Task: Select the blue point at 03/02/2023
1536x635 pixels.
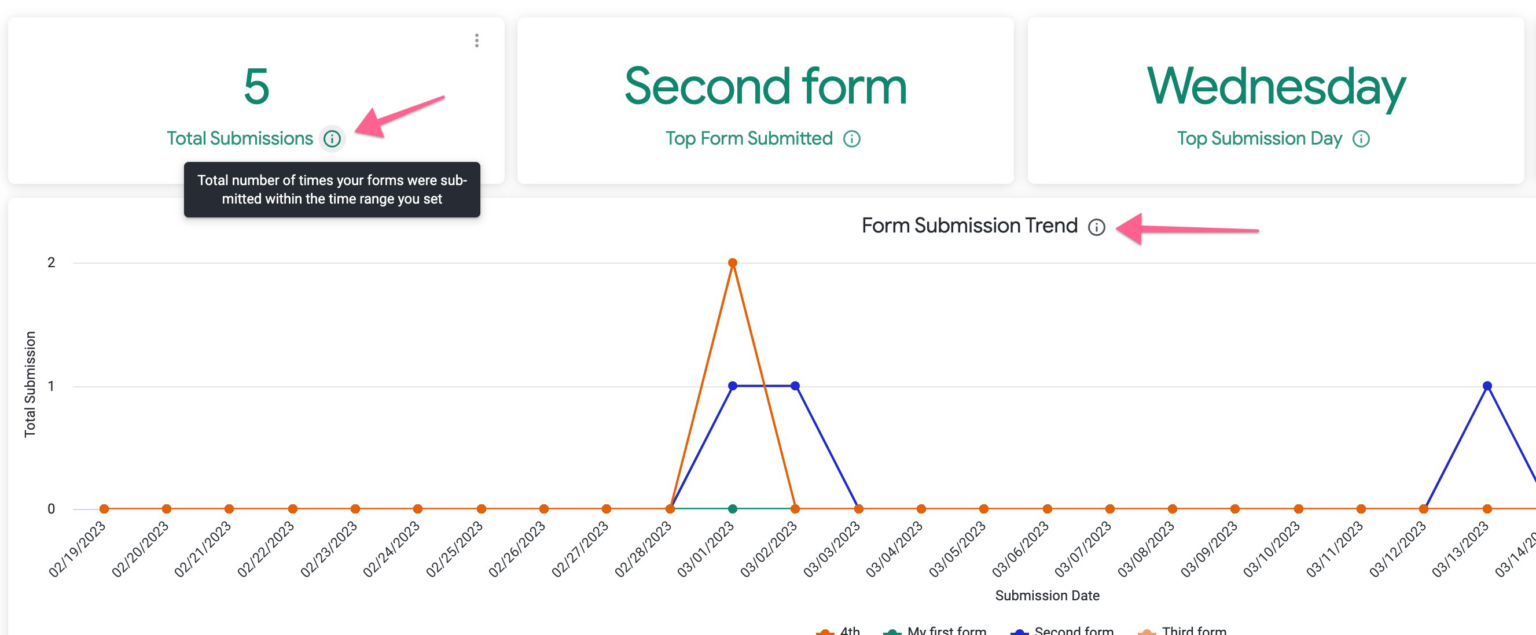Action: (795, 386)
